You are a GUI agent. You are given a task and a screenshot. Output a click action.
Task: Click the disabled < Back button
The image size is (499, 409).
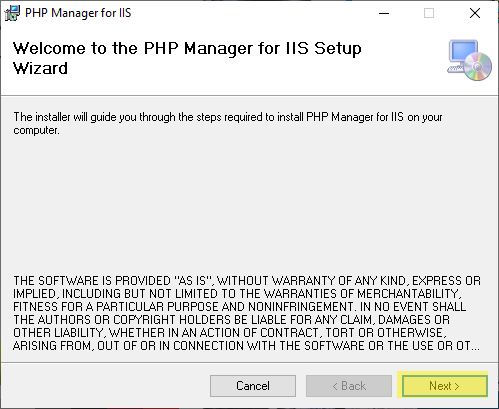point(349,386)
